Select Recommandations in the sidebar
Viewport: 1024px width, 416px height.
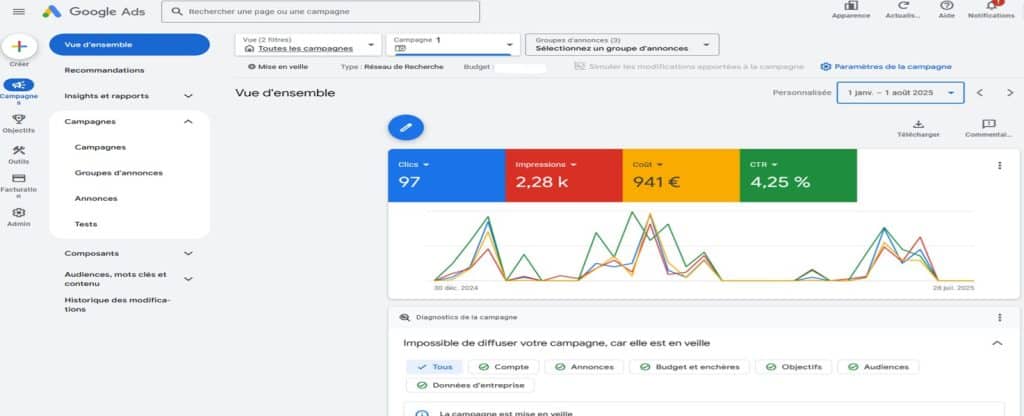(104, 70)
